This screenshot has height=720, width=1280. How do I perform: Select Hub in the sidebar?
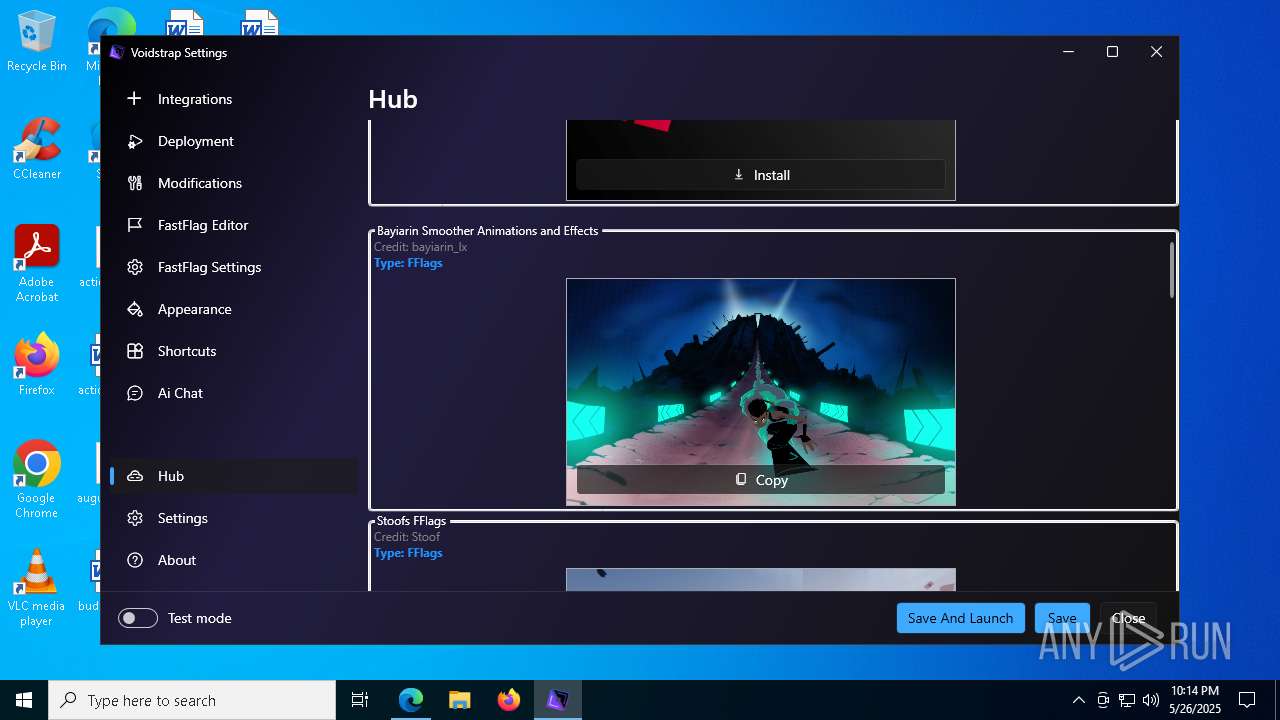pyautogui.click(x=233, y=476)
